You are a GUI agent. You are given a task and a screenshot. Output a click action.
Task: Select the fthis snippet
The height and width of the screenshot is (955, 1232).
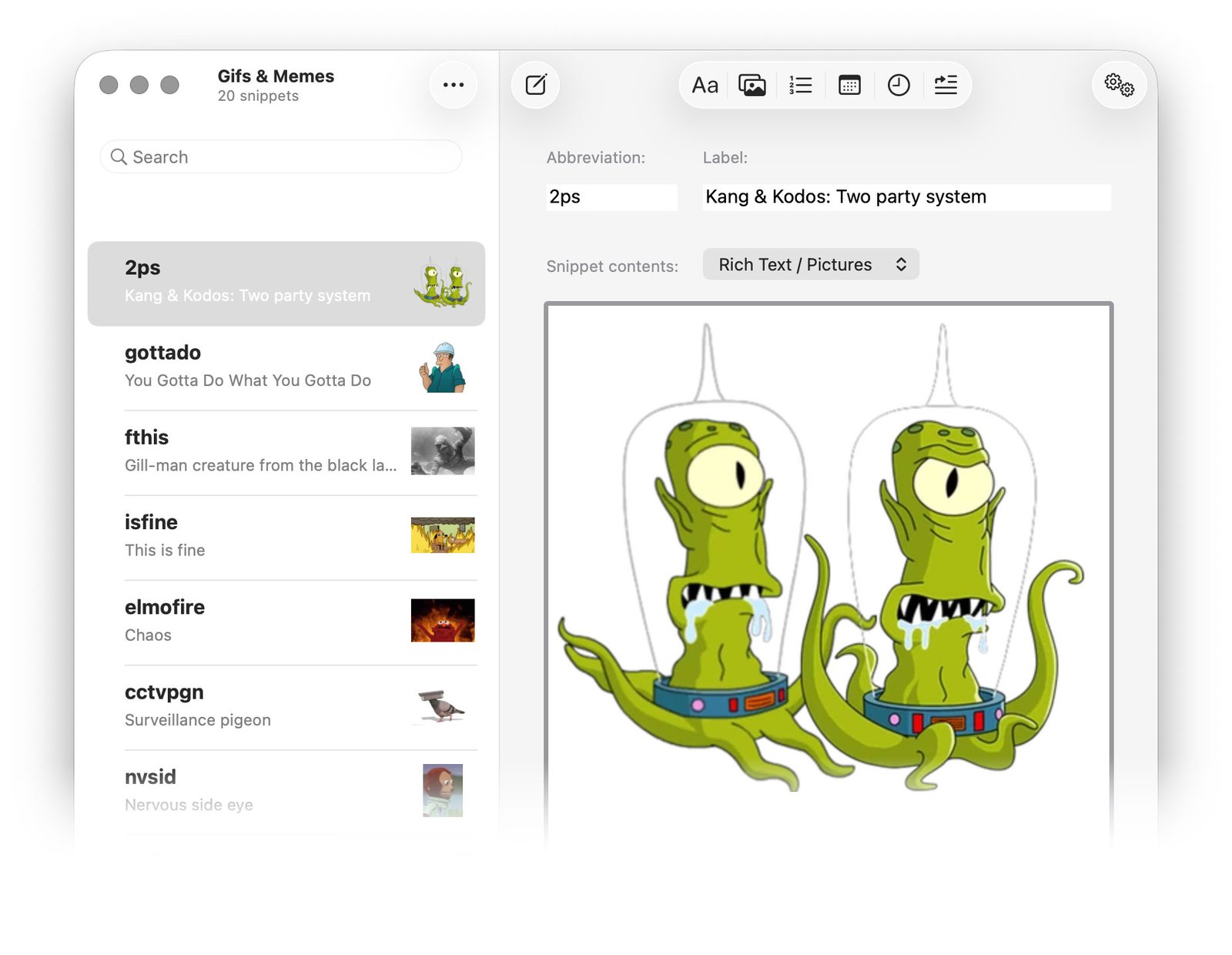(x=286, y=453)
